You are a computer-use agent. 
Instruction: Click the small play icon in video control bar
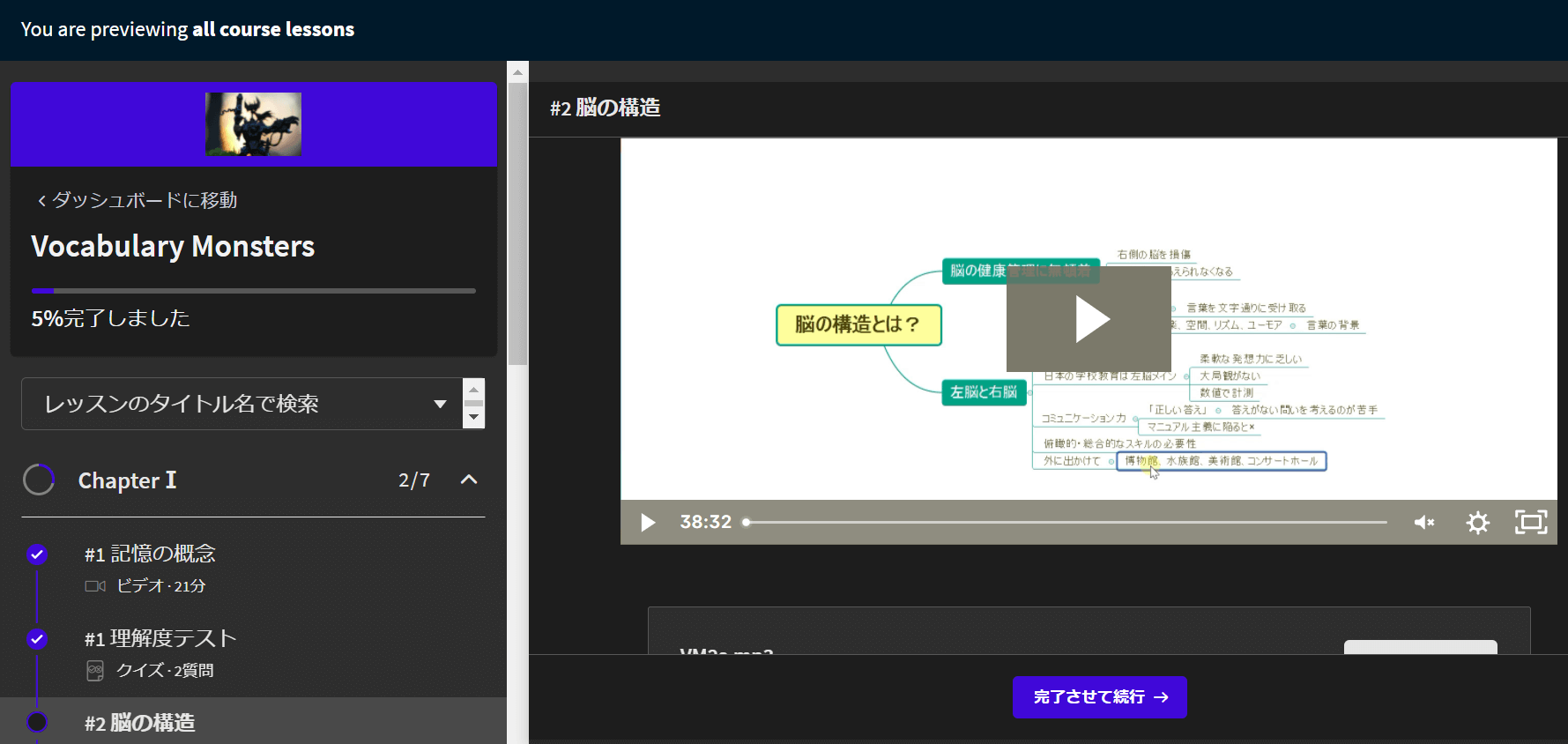pyautogui.click(x=648, y=523)
